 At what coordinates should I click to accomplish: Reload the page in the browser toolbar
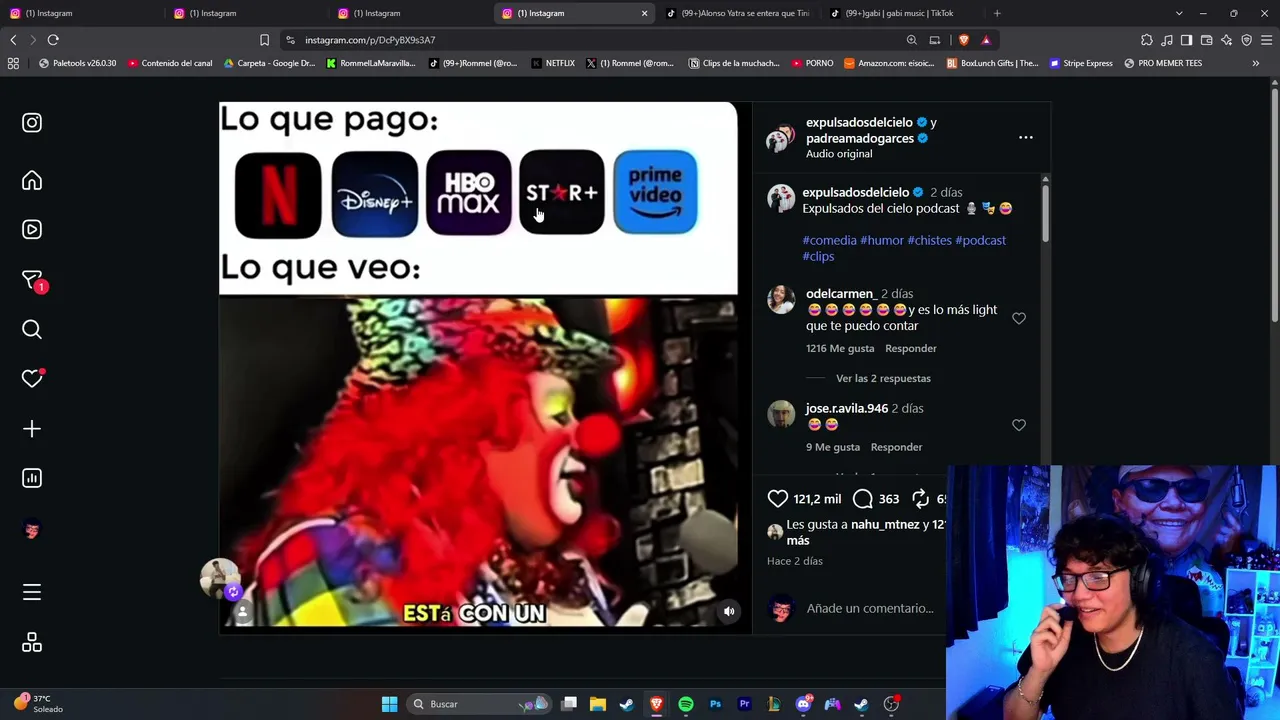53,40
